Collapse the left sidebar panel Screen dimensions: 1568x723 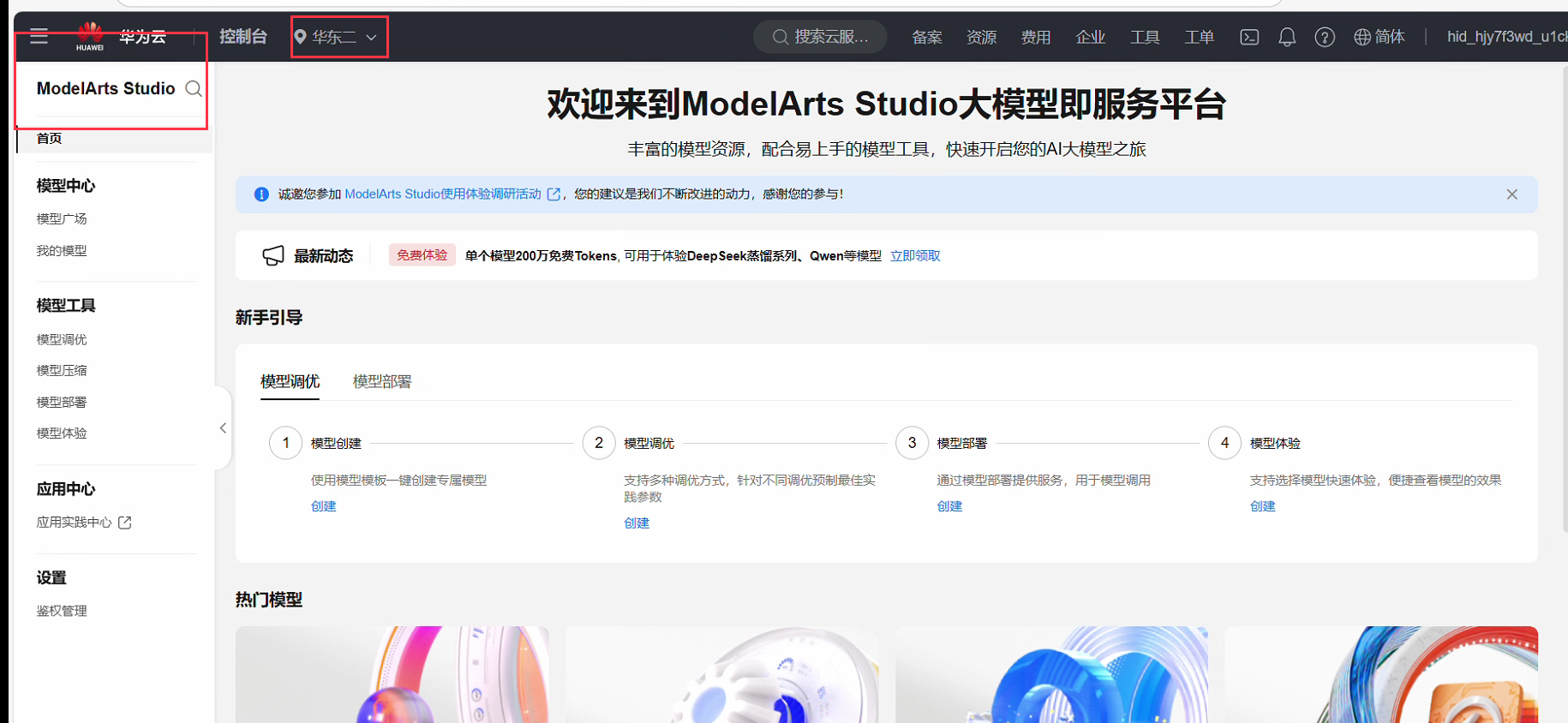coord(223,427)
